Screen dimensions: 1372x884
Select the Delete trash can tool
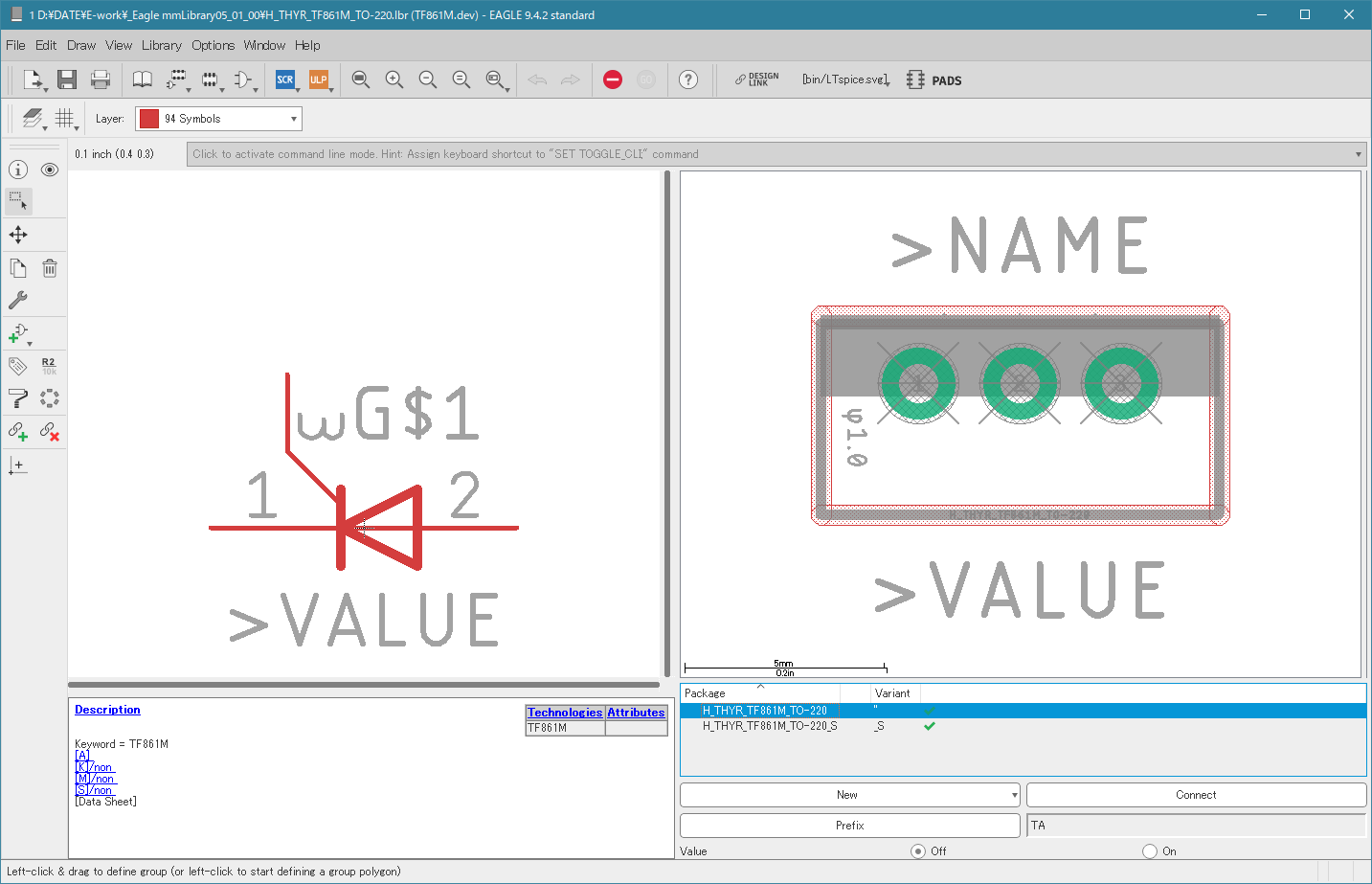50,268
